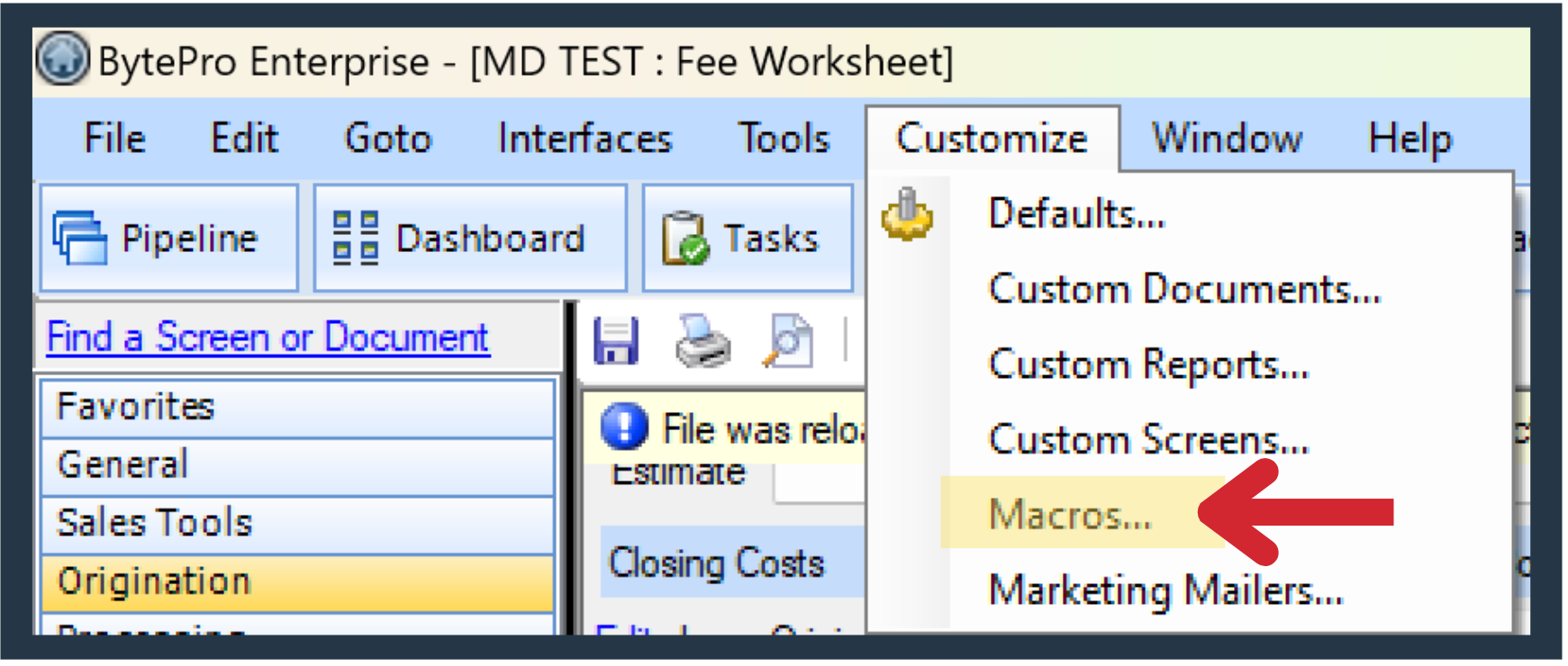Viewport: 1568px width, 666px height.
Task: Select Macros... from Customize menu
Action: 1070,515
